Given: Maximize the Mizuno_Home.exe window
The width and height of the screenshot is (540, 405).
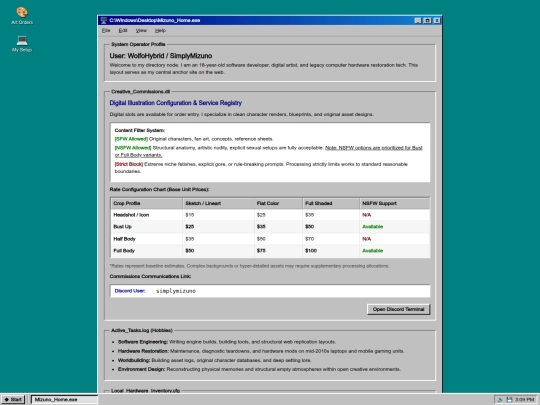Looking at the screenshot, I should [427, 20].
